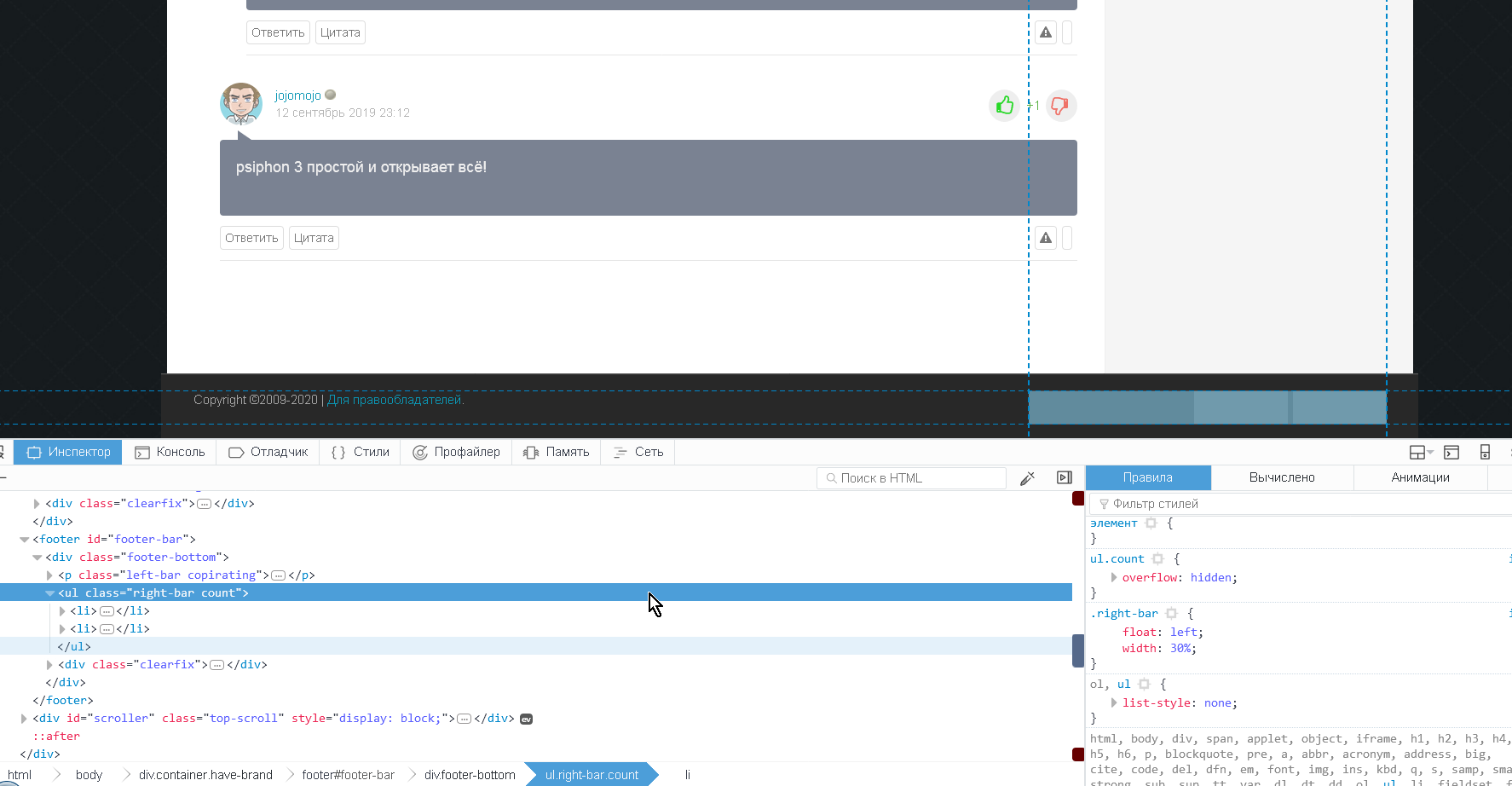Collapse the inspector sidebar pane

1065,477
